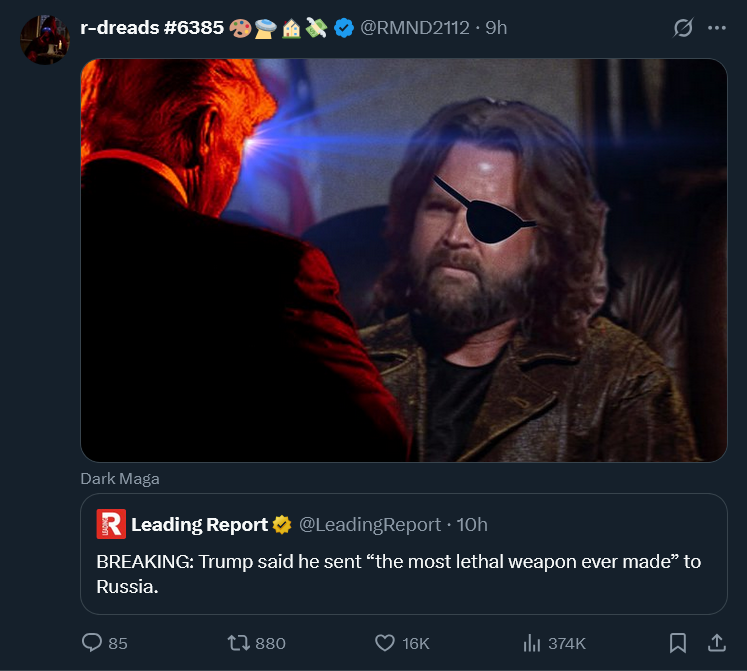Bookmark this post

click(677, 643)
